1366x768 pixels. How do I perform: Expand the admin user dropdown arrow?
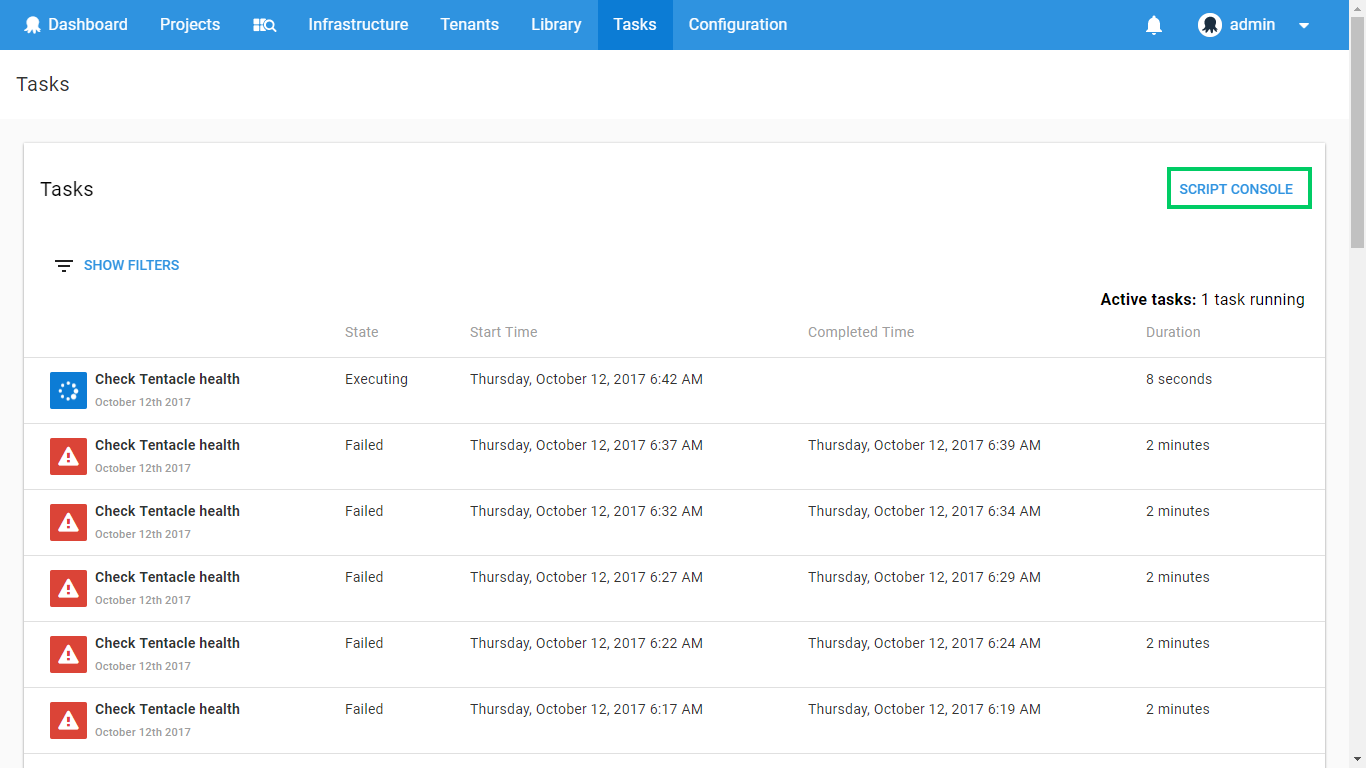click(1304, 26)
